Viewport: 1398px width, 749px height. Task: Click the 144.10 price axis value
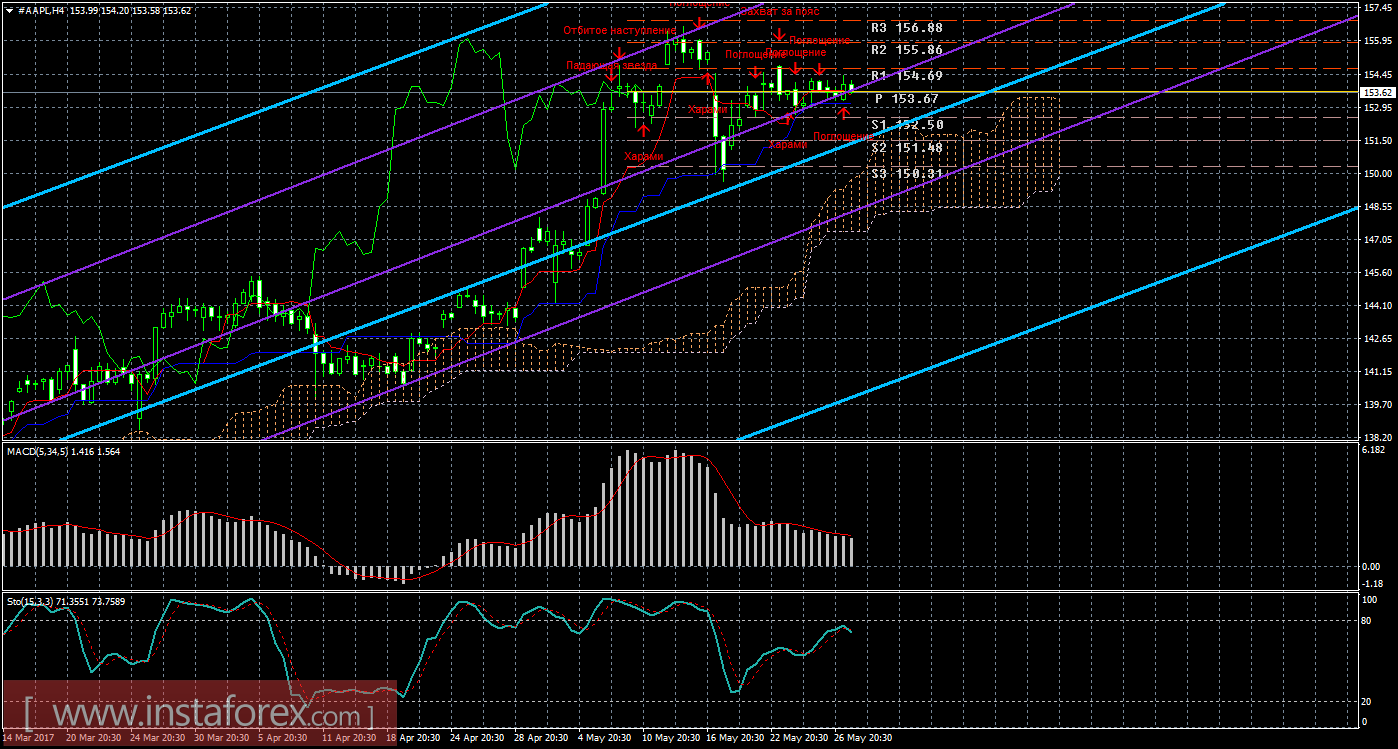1377,306
